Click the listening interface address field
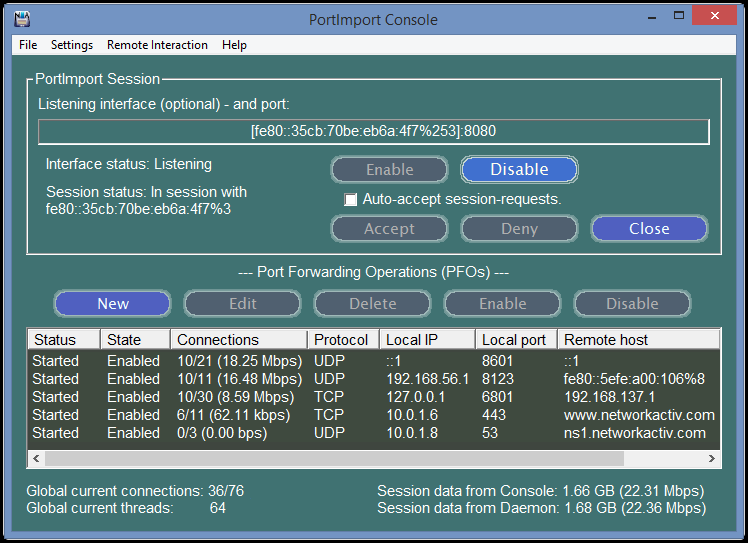The image size is (748, 543). tap(373, 131)
